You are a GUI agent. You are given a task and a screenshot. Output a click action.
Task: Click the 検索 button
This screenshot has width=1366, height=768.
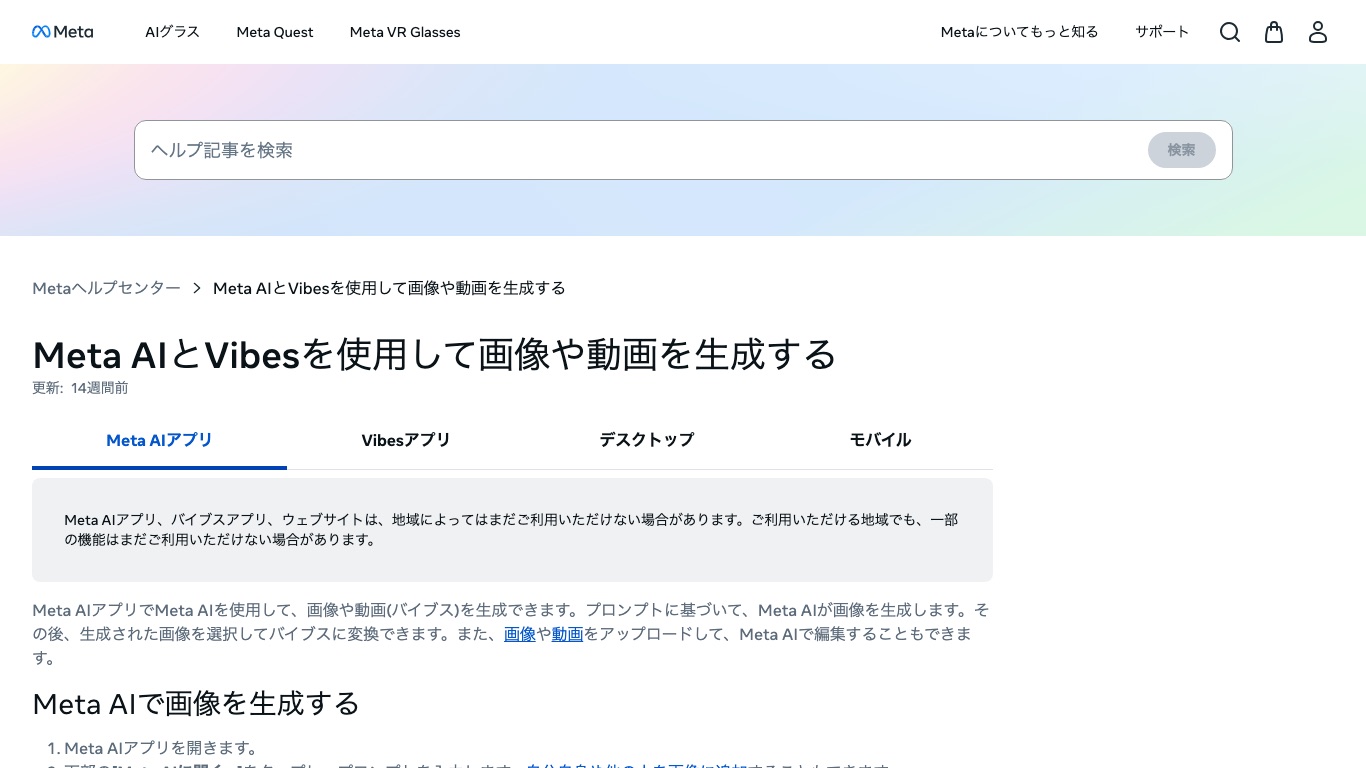click(1181, 150)
